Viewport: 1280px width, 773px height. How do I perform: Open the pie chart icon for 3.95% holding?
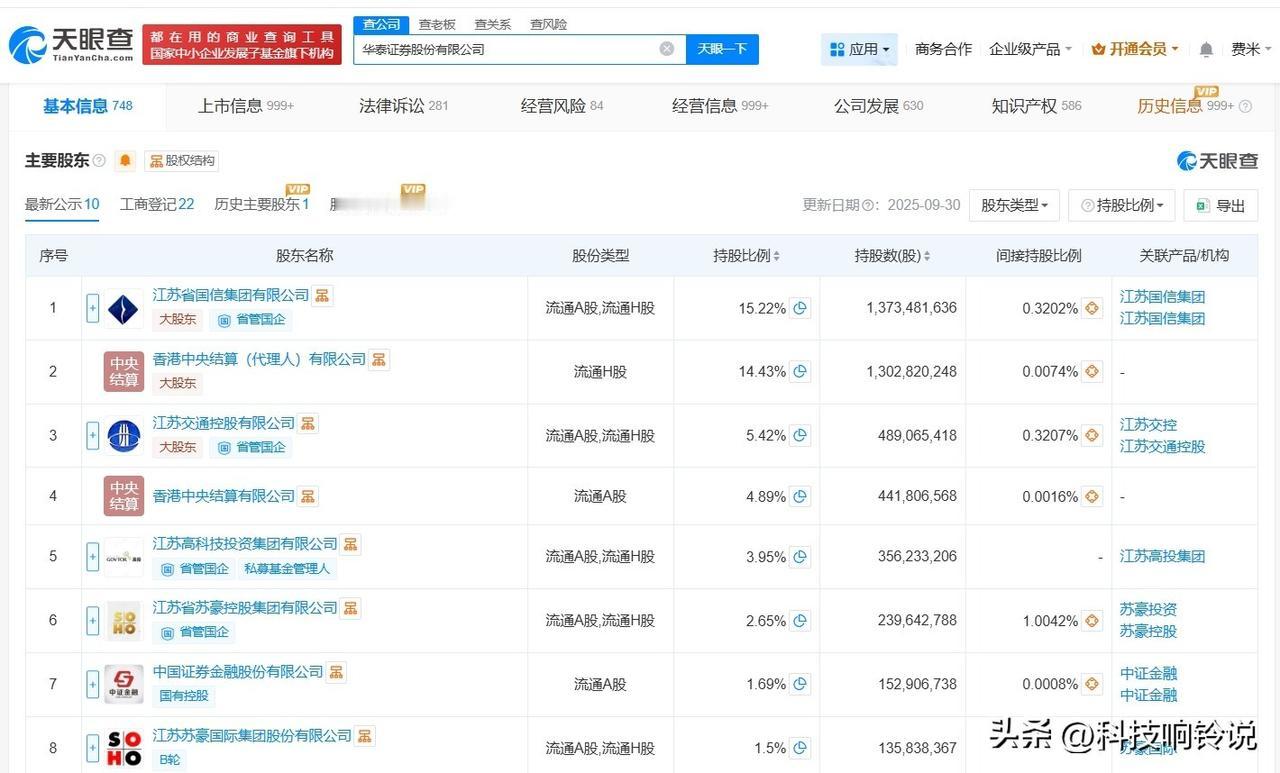(x=800, y=556)
